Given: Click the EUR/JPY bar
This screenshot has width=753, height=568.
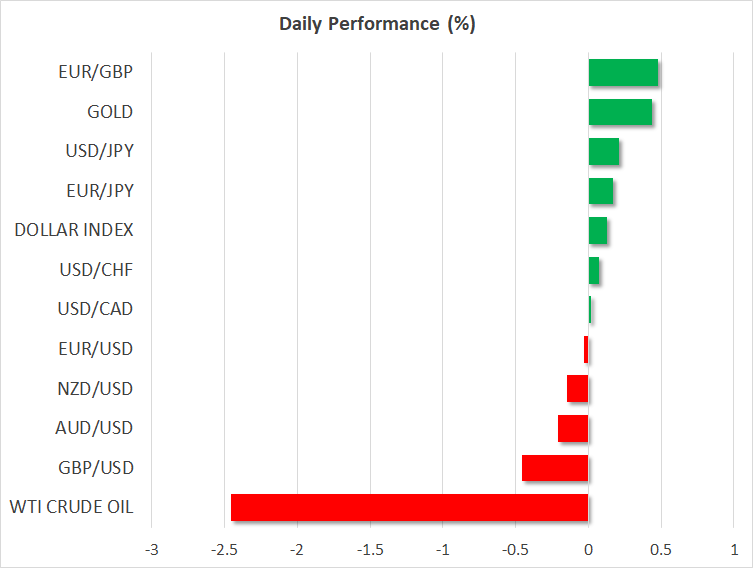Looking at the screenshot, I should (x=600, y=191).
